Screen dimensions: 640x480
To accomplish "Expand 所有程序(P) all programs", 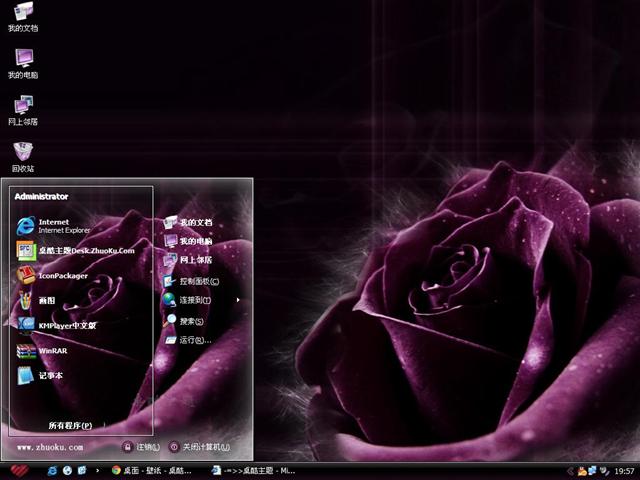I will point(70,426).
